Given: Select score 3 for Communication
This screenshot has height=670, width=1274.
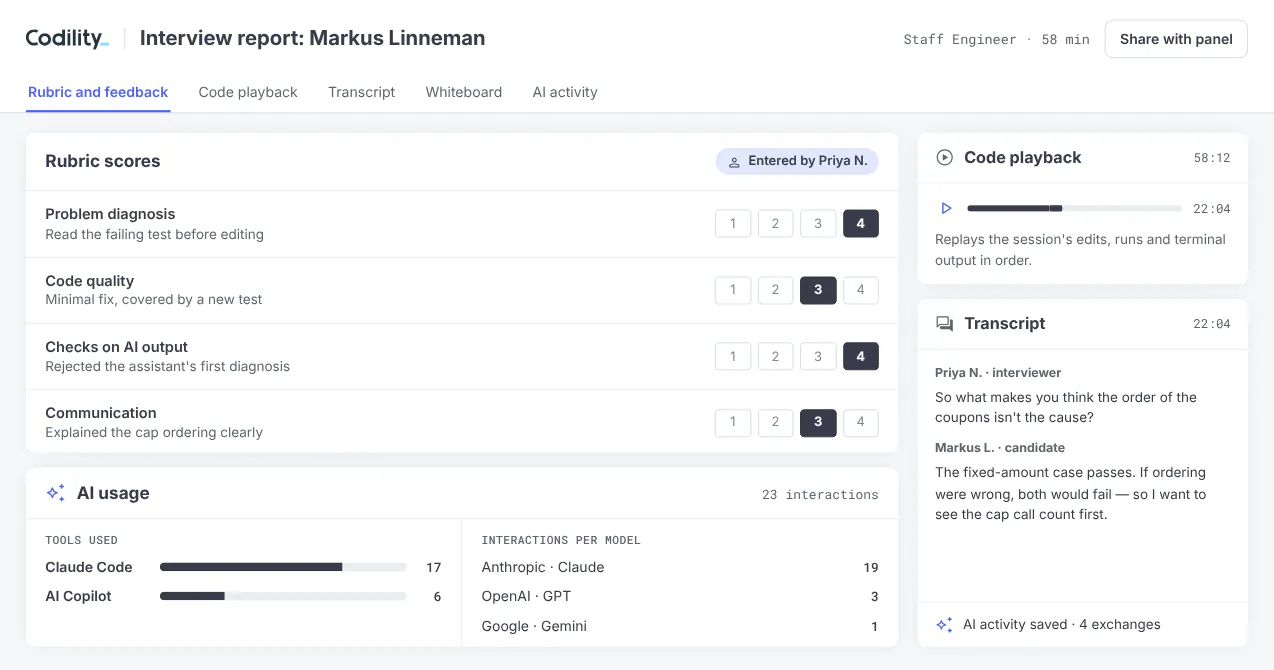Looking at the screenshot, I should click(818, 422).
